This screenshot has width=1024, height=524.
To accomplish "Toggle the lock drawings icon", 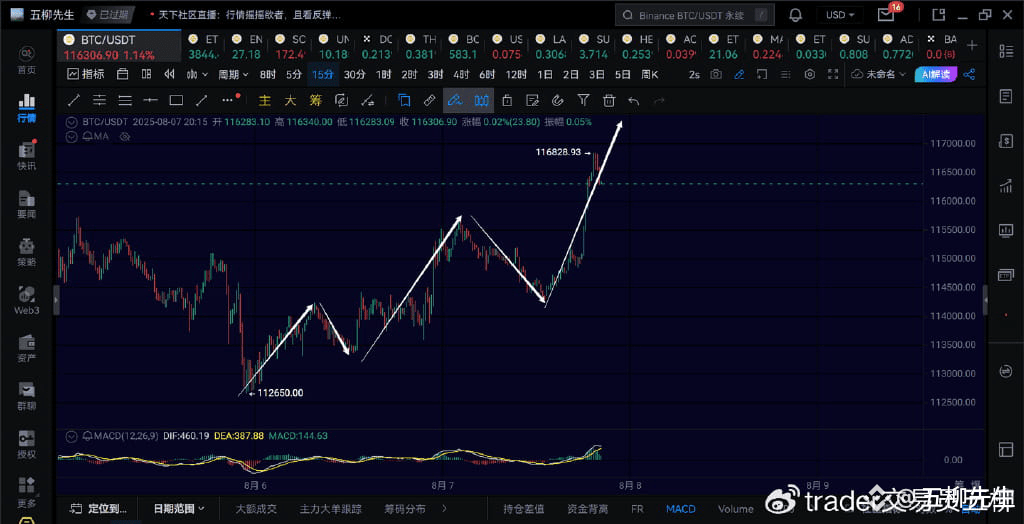I will [507, 100].
